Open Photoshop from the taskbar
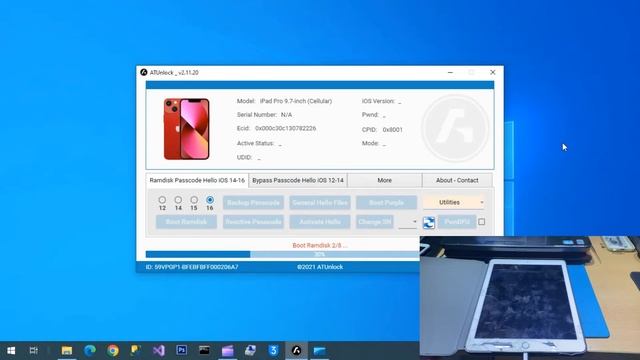Screen dimensions: 640x360 point(182,350)
